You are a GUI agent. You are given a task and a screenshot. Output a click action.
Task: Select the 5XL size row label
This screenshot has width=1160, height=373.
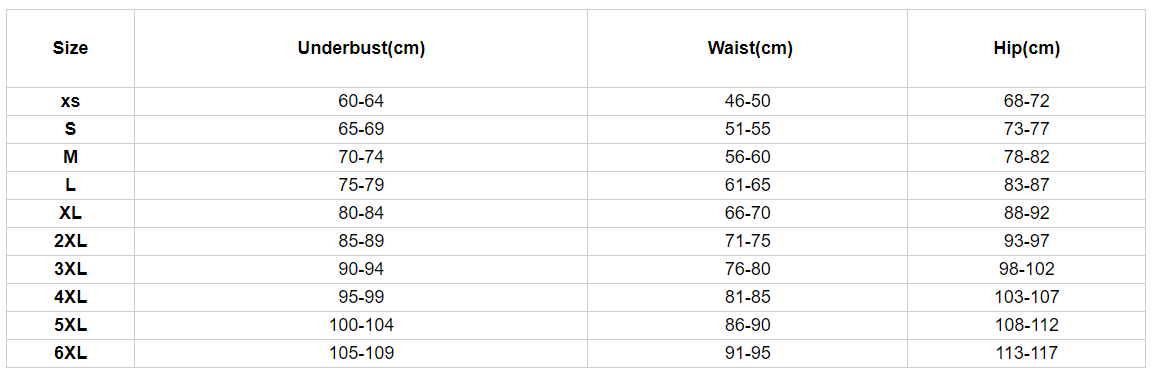pos(70,326)
